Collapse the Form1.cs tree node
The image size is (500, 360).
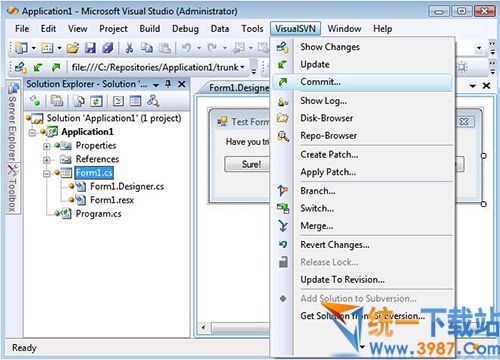pyautogui.click(x=47, y=173)
